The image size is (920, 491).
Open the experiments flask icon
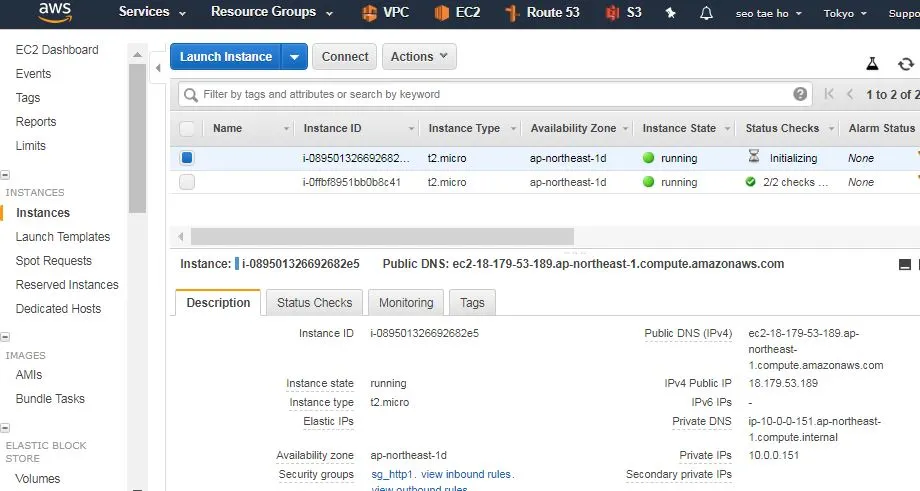tap(872, 63)
